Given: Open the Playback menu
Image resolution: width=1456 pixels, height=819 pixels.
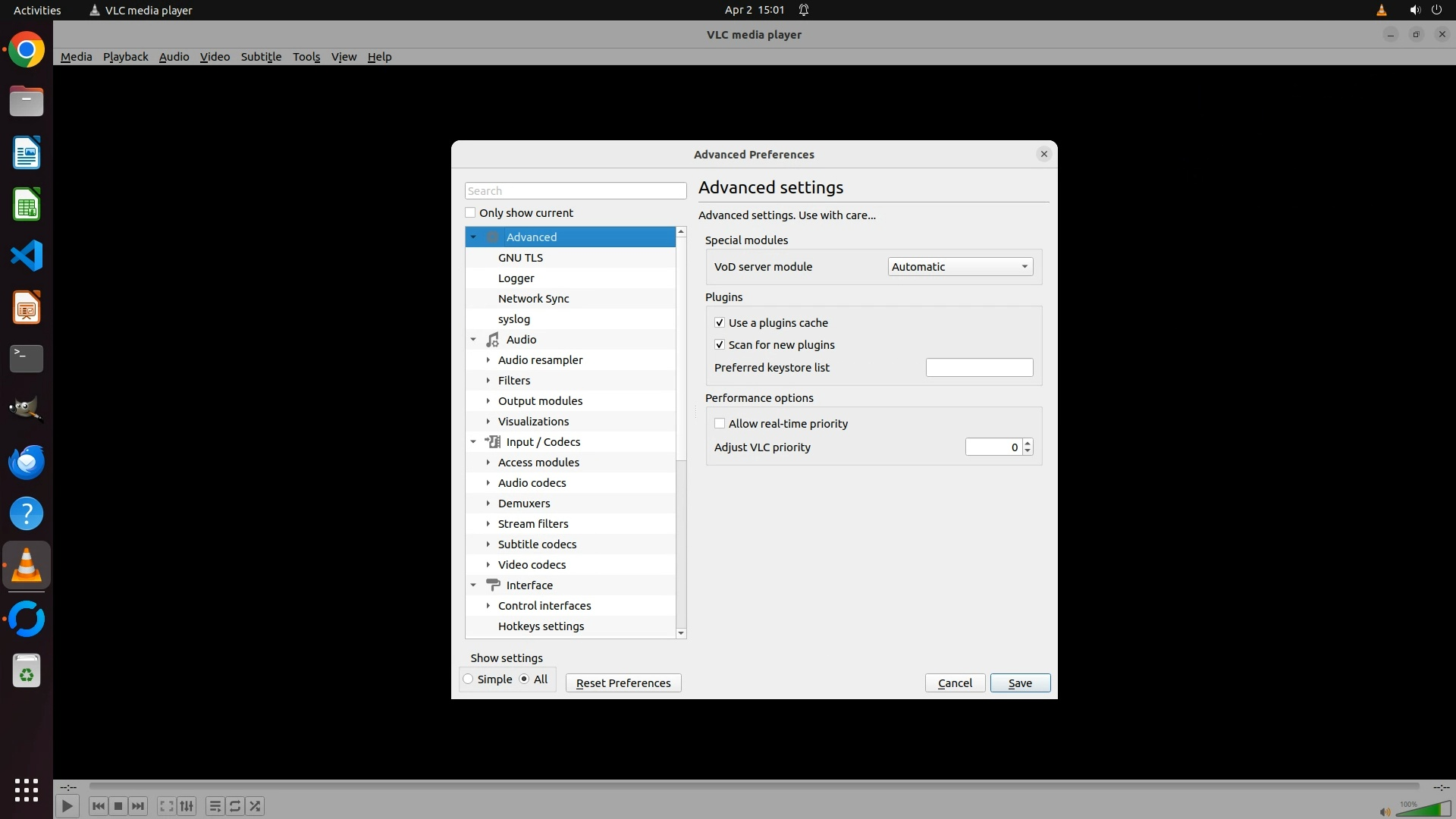Looking at the screenshot, I should coord(125,57).
